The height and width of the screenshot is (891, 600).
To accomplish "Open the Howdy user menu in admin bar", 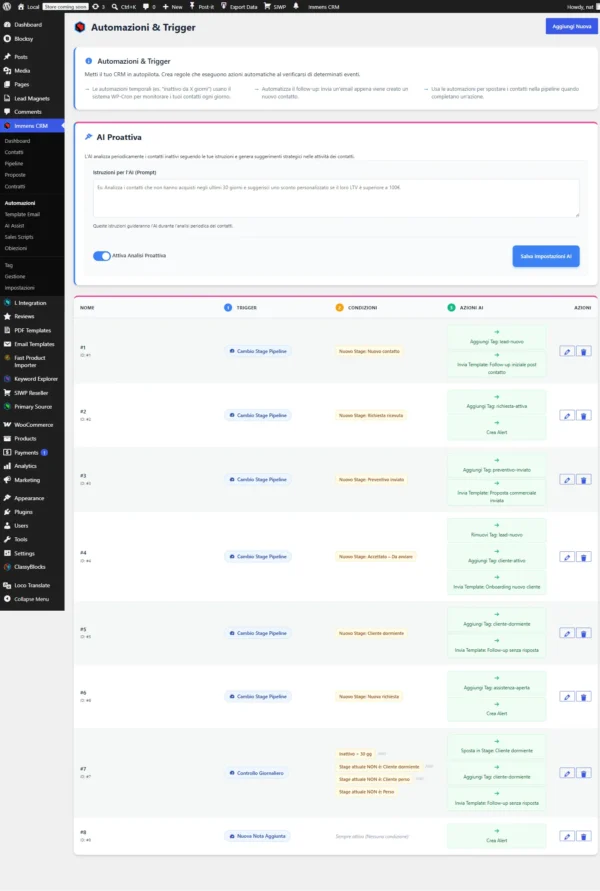I will point(582,7).
